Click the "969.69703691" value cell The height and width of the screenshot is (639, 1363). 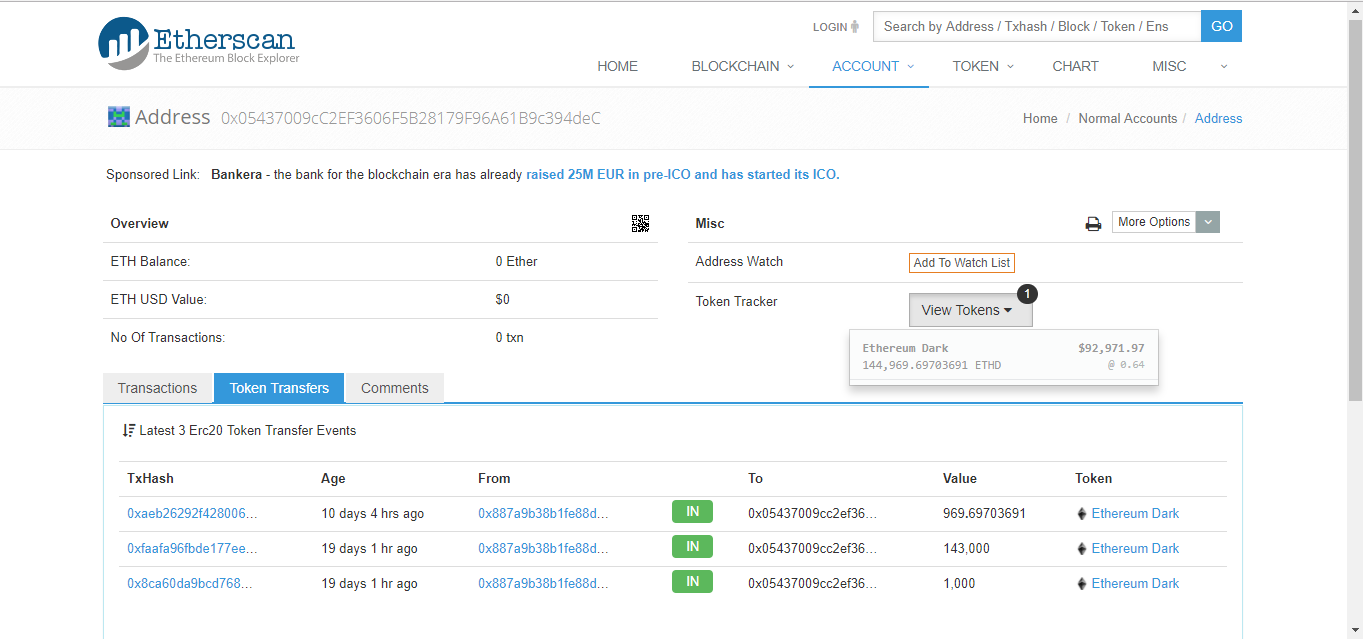(984, 514)
